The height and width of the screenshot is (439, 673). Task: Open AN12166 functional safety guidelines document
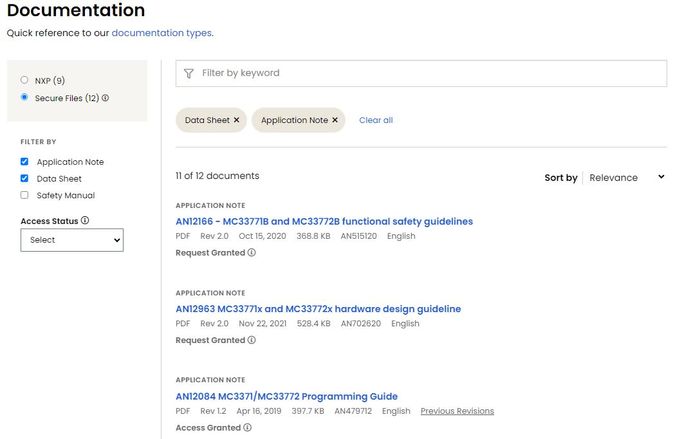(x=324, y=221)
